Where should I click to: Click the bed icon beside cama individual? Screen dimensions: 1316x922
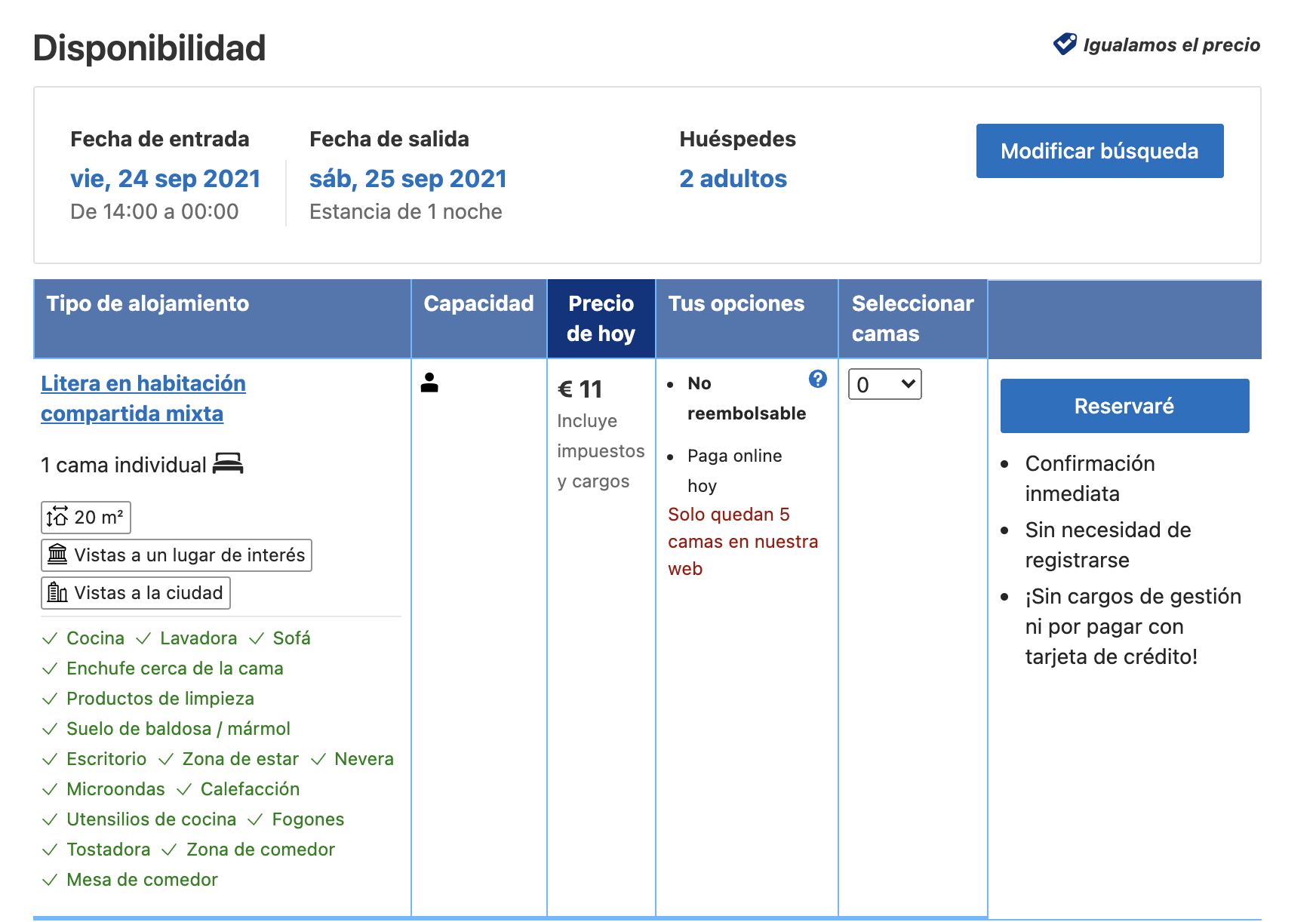[228, 463]
